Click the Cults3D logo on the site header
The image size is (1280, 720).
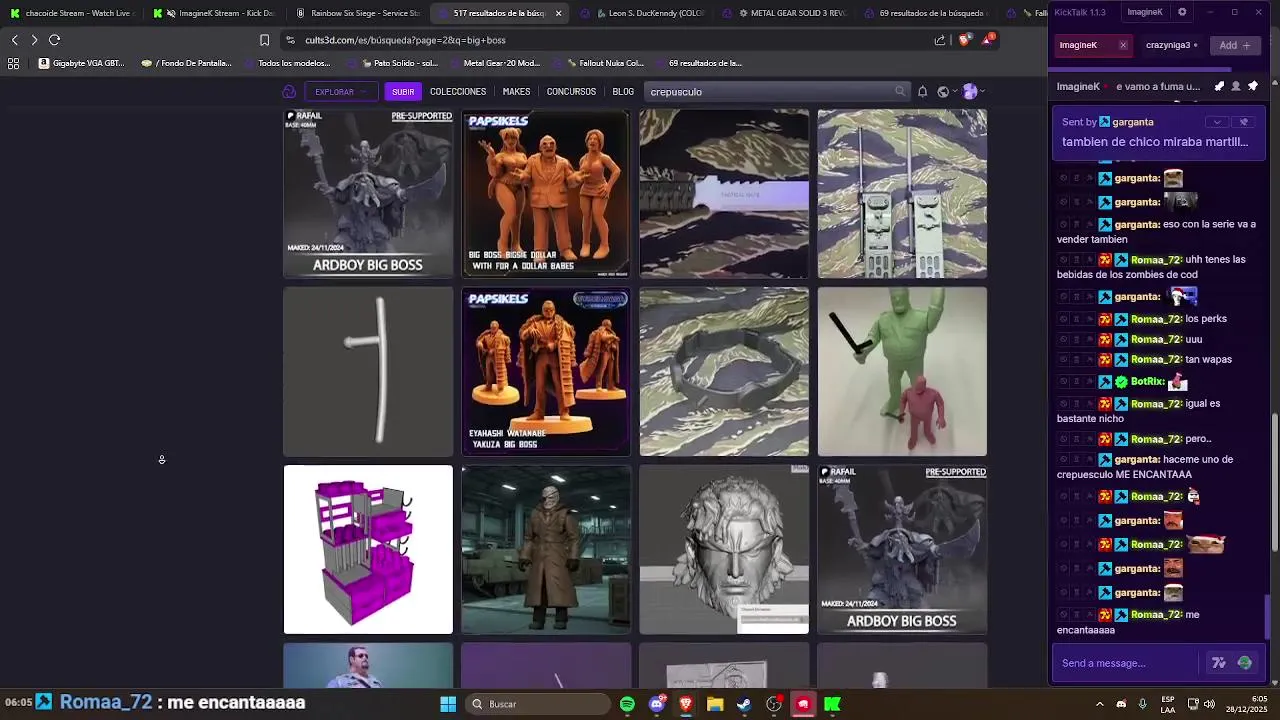[289, 91]
